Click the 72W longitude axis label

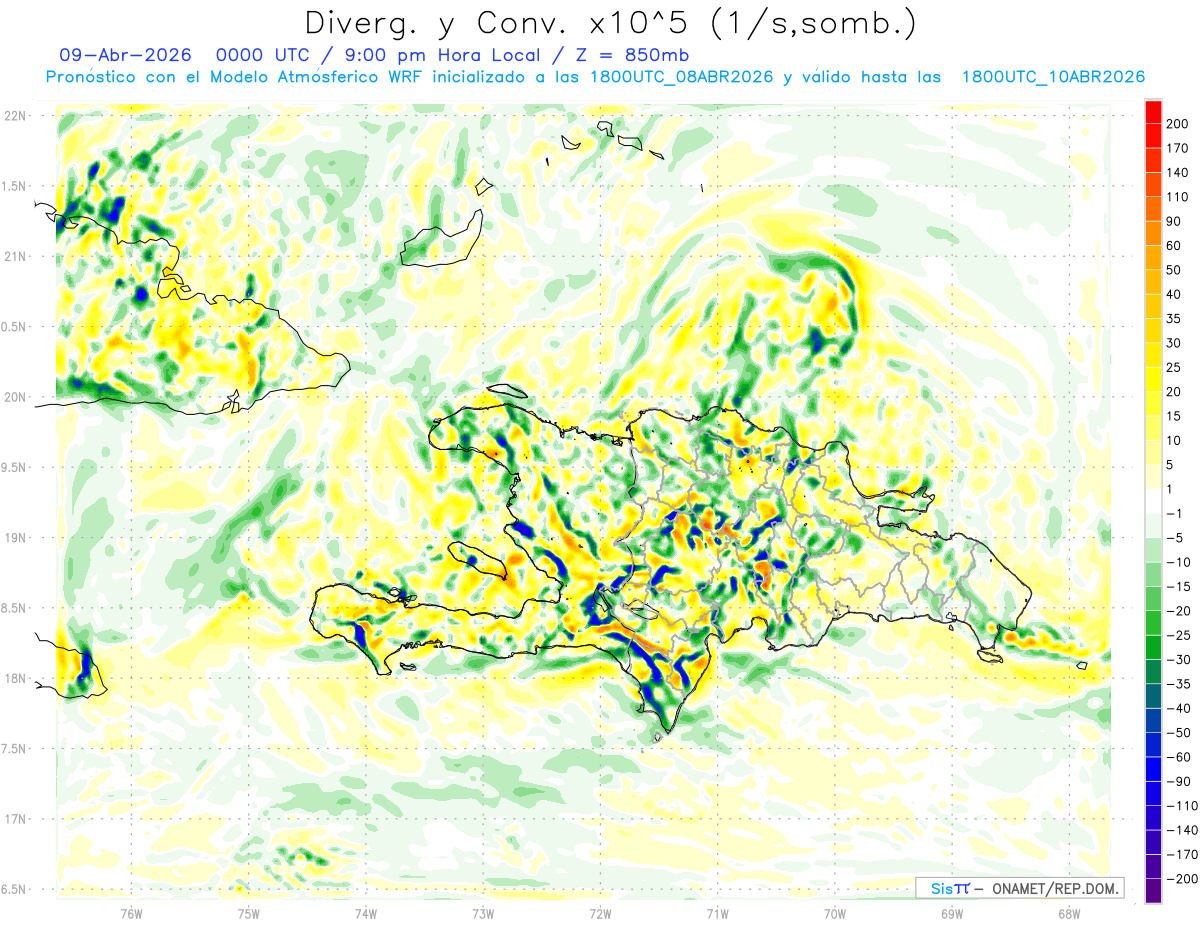(600, 913)
